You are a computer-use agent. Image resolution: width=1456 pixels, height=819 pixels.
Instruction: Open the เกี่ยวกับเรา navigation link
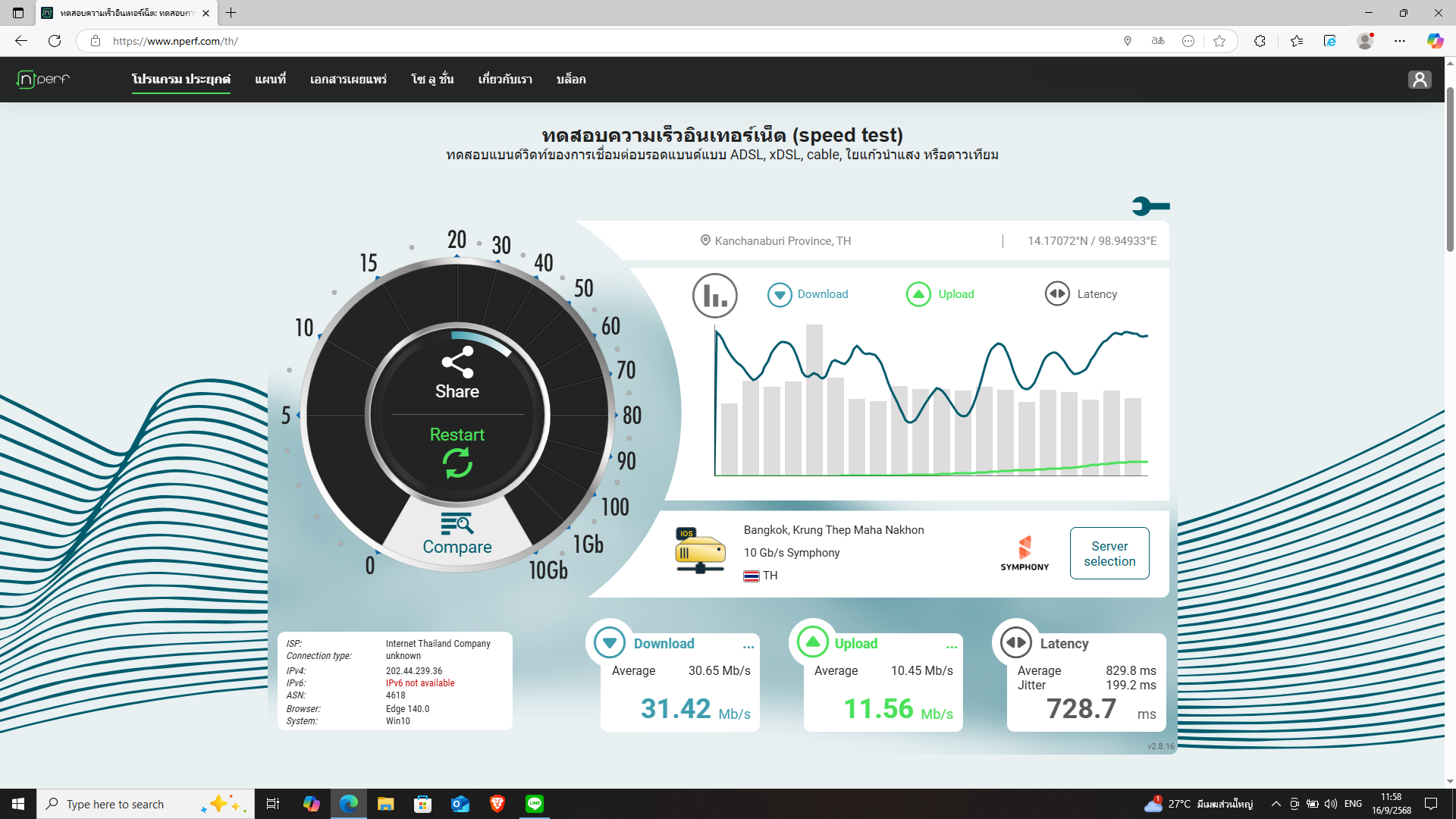[x=505, y=79]
